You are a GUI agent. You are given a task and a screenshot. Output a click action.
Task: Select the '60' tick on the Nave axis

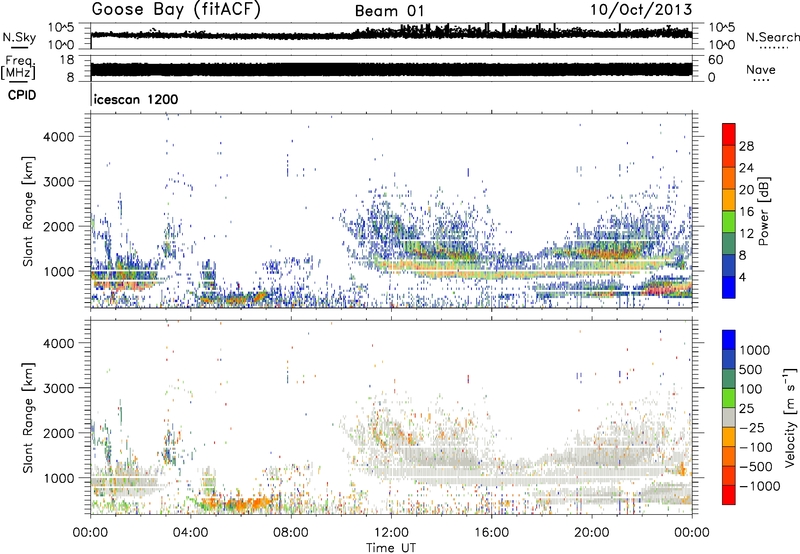715,60
